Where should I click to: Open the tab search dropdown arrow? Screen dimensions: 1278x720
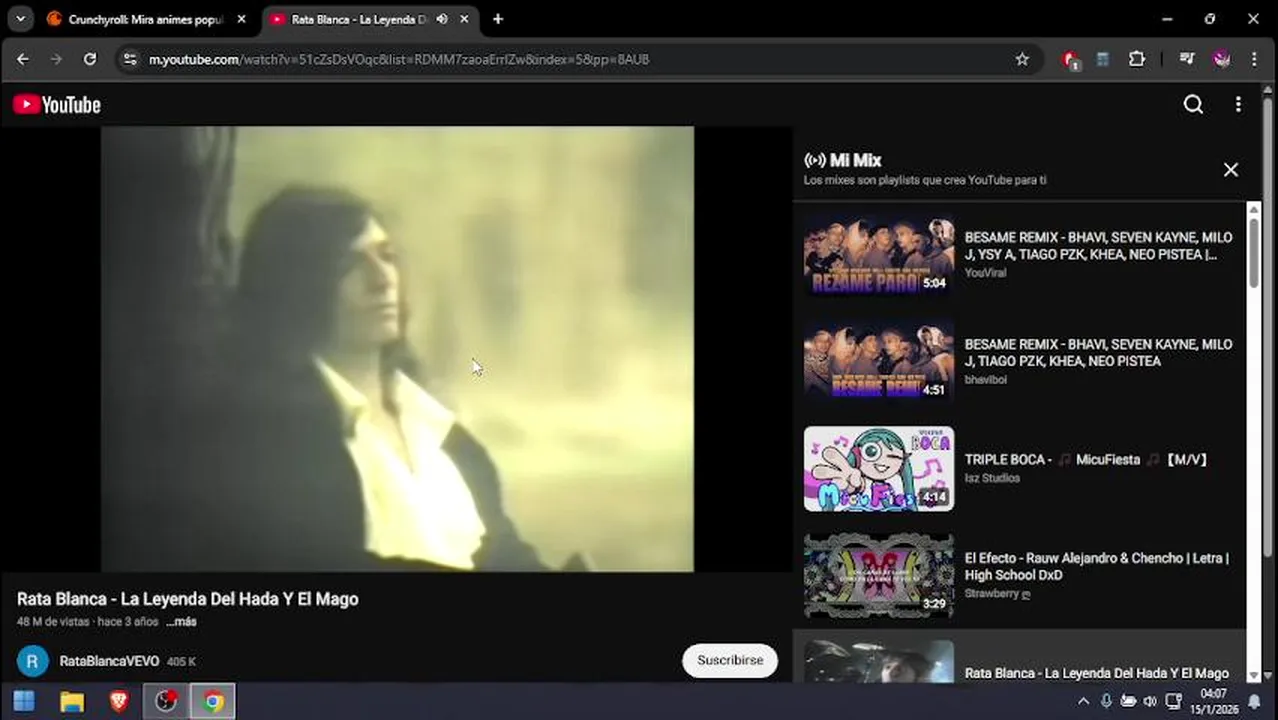click(20, 19)
